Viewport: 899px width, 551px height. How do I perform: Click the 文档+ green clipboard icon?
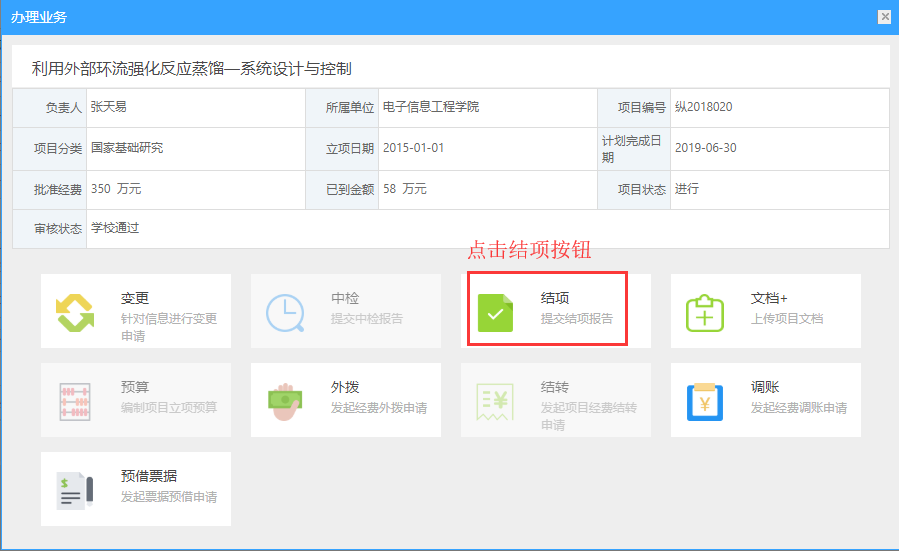click(x=705, y=312)
